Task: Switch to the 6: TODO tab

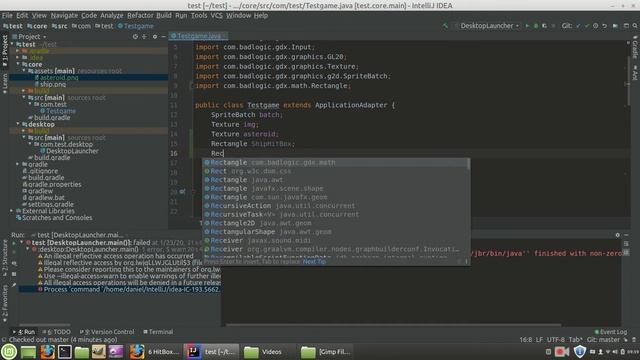Action: pyautogui.click(x=57, y=332)
